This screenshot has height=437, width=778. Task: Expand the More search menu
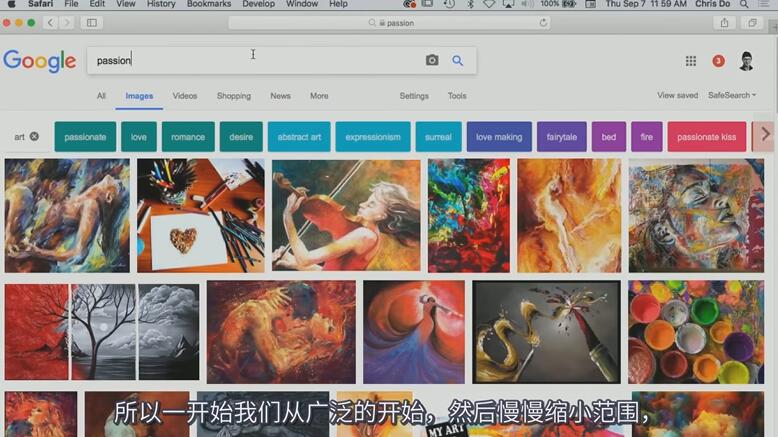[319, 96]
